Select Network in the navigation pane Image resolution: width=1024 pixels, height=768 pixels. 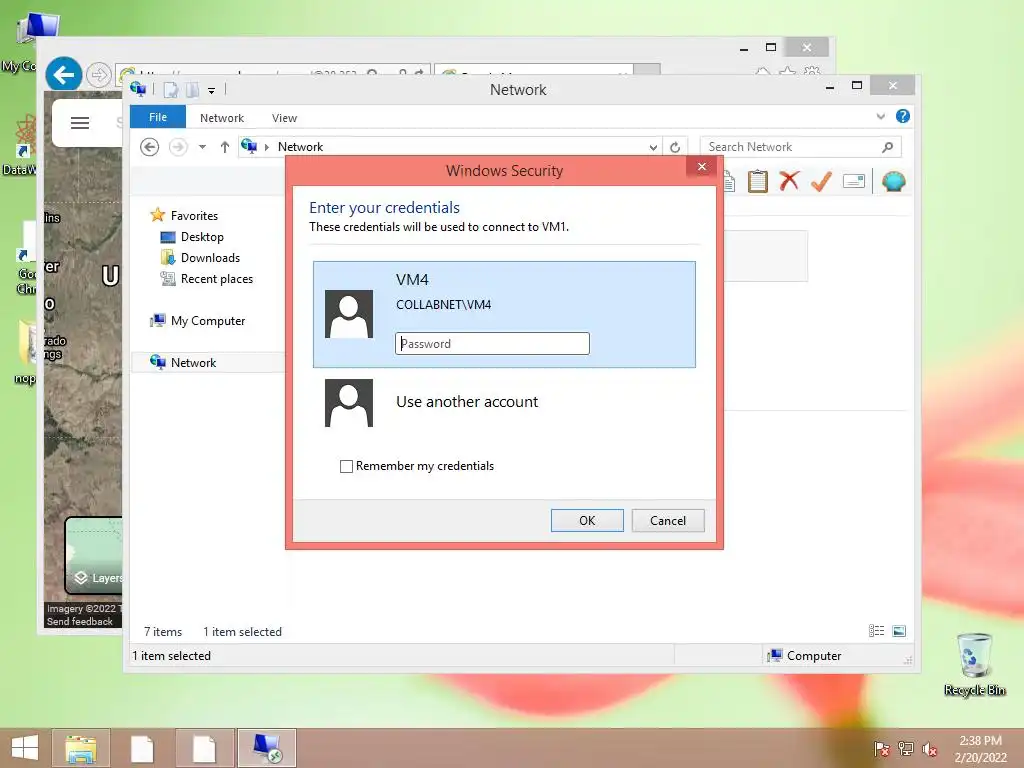pyautogui.click(x=193, y=362)
